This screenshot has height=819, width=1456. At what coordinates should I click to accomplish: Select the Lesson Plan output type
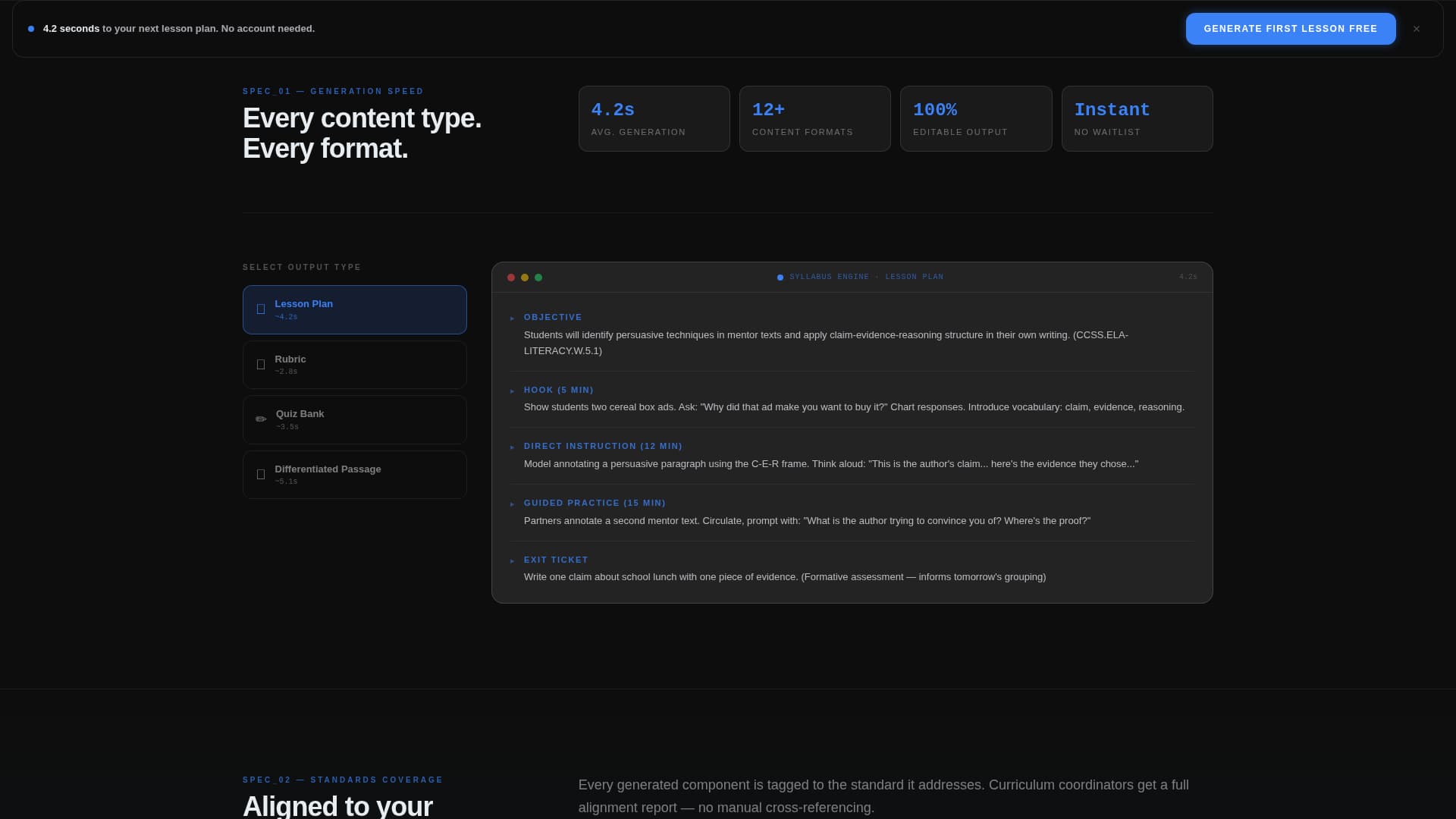click(355, 309)
